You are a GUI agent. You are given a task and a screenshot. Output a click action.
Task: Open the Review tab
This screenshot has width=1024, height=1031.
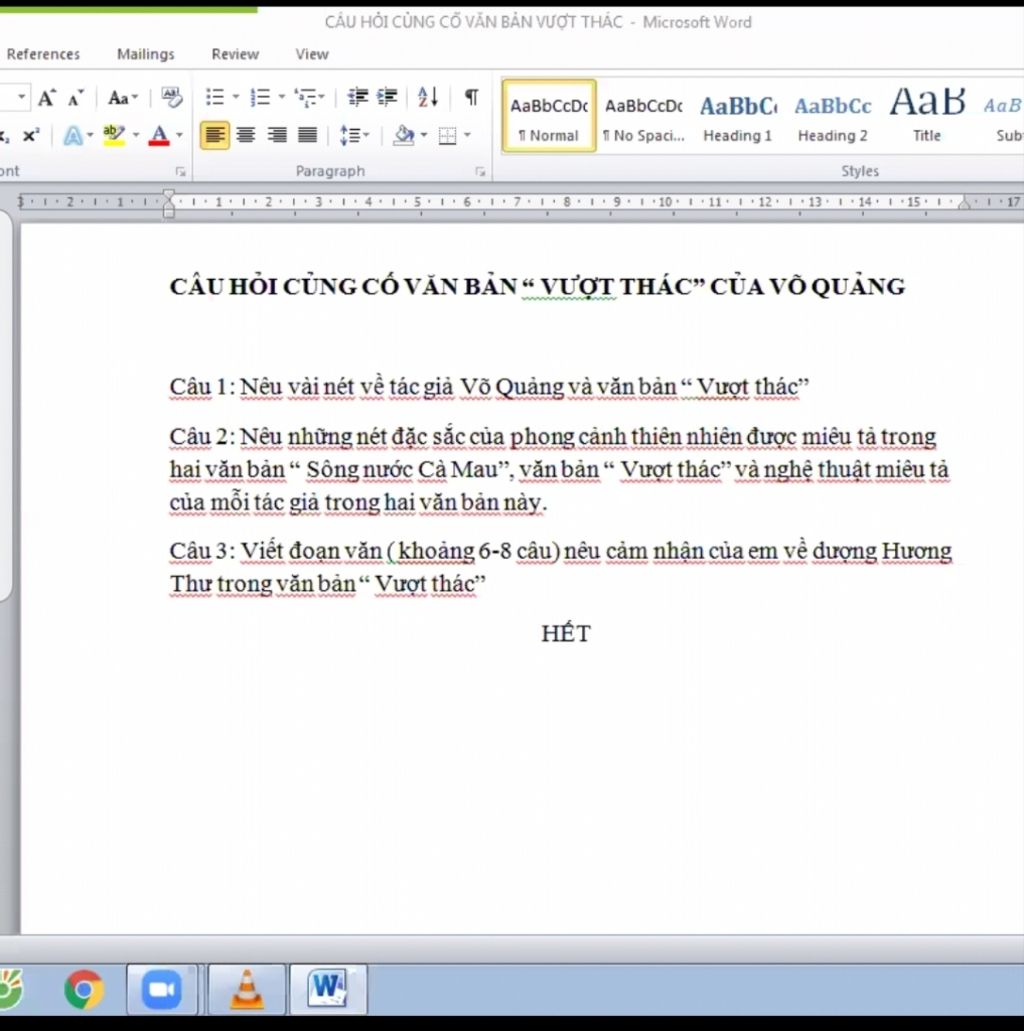[235, 54]
